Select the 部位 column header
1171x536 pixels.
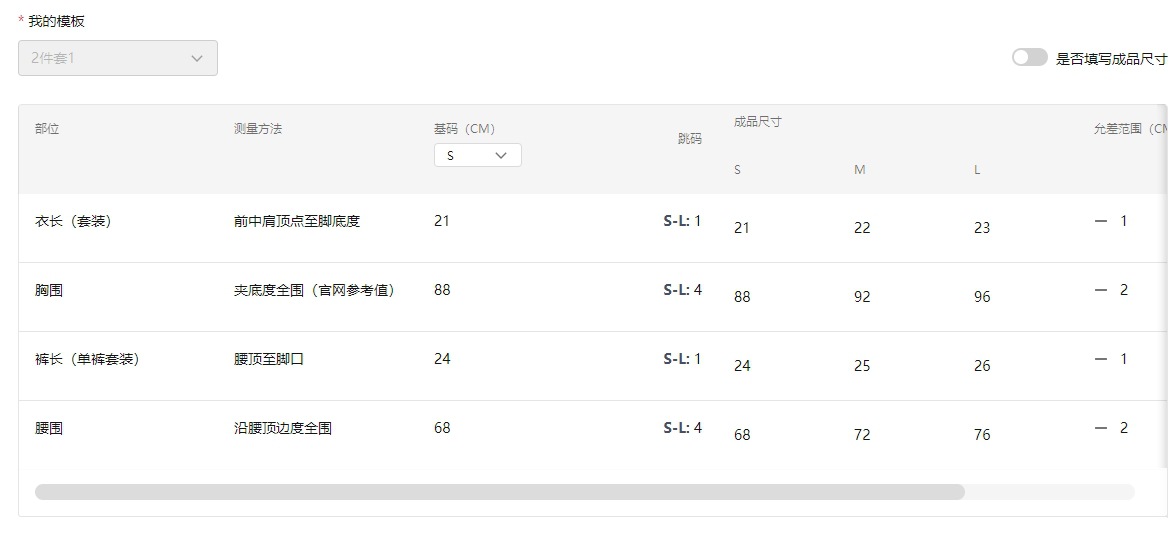[x=47, y=129]
